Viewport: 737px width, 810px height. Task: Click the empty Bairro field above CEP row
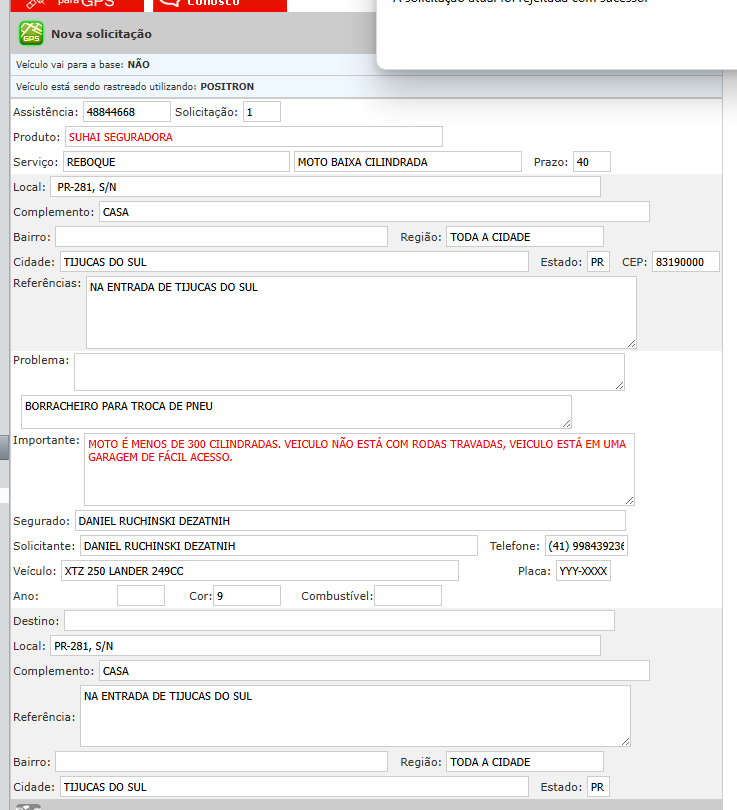click(222, 237)
